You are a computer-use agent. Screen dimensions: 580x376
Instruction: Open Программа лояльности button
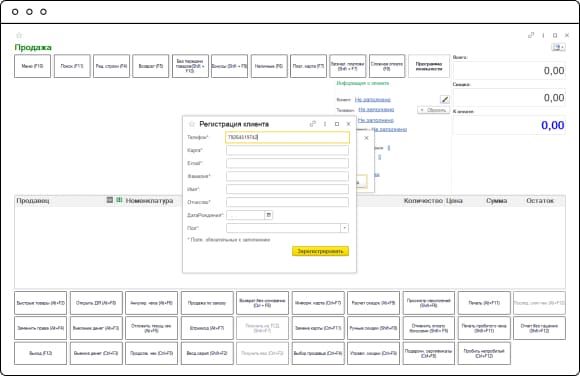tap(429, 66)
